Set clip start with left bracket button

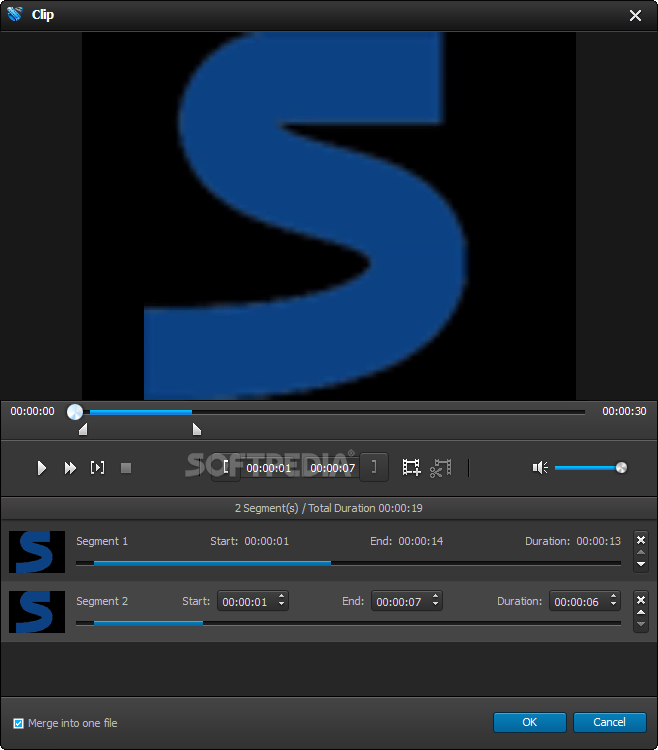pyautogui.click(x=226, y=467)
